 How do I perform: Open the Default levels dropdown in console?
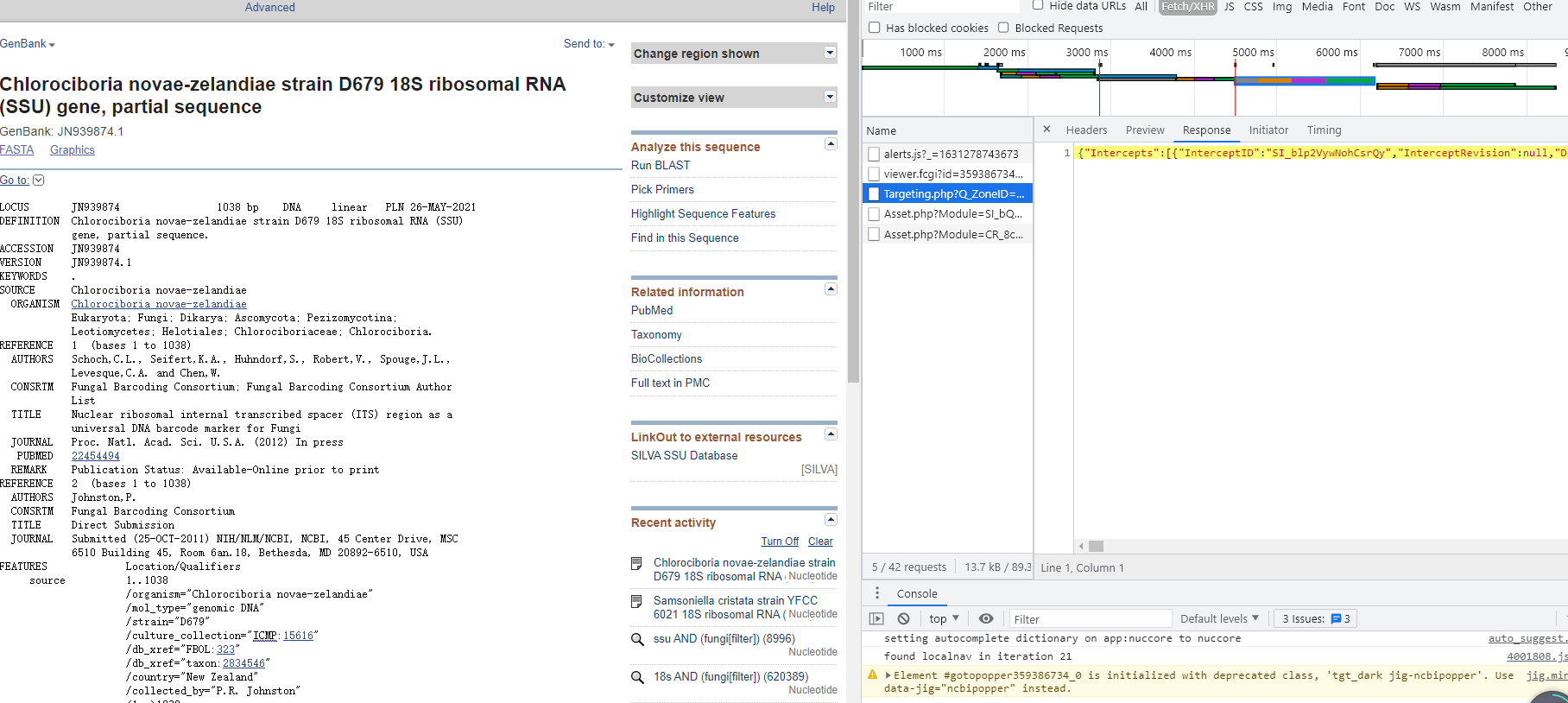[x=1219, y=618]
